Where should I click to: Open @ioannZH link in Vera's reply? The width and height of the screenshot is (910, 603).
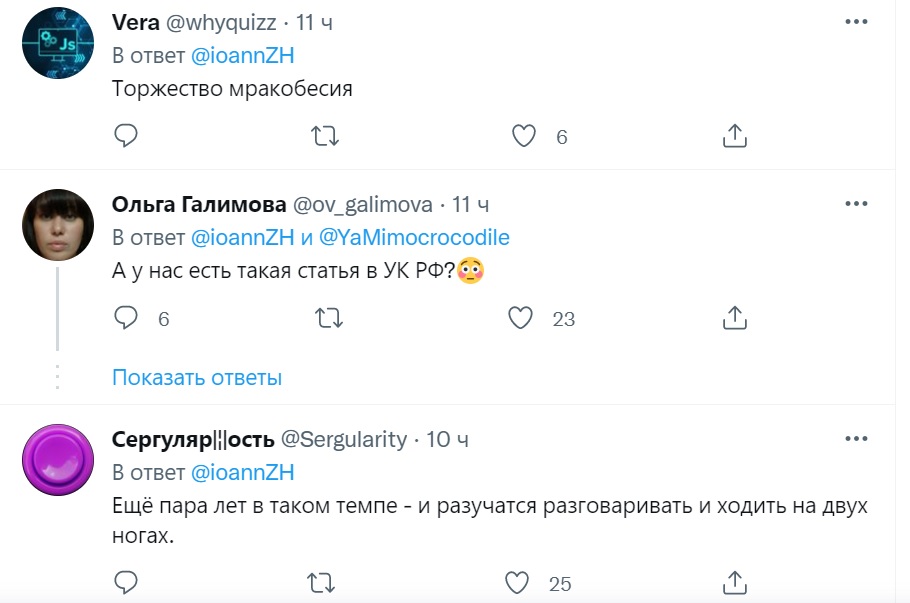[x=243, y=56]
